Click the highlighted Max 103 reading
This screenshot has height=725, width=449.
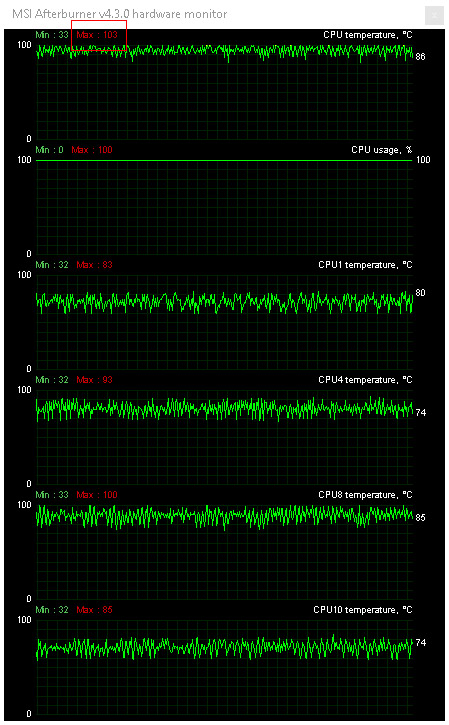click(97, 35)
